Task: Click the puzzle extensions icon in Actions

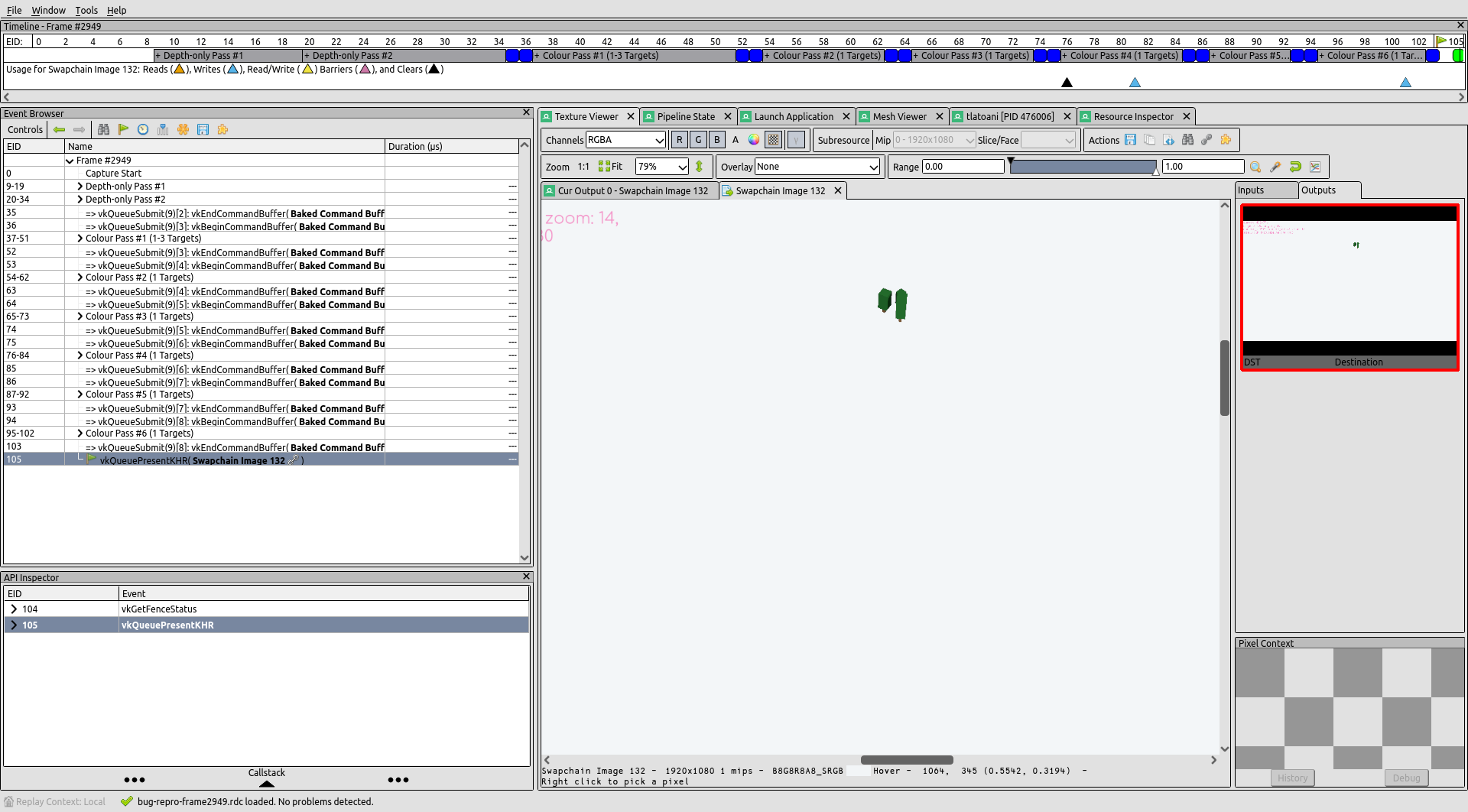Action: coord(1226,140)
